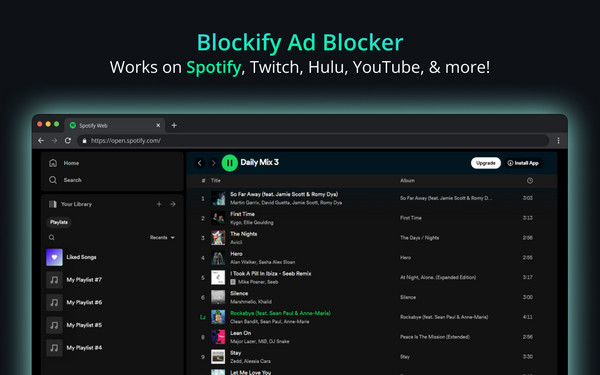Viewport: 600px width, 375px height.
Task: Reload the Spotify page
Action: point(68,140)
